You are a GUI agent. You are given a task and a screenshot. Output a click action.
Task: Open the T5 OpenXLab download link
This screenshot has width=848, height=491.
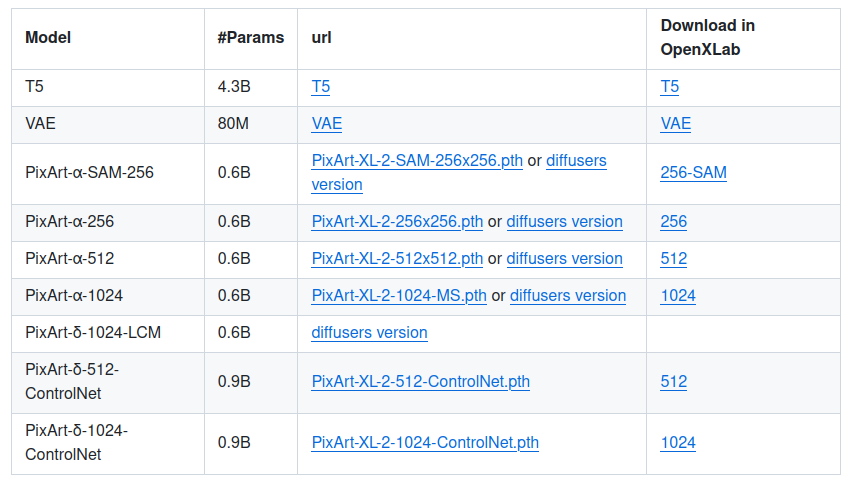pyautogui.click(x=669, y=87)
